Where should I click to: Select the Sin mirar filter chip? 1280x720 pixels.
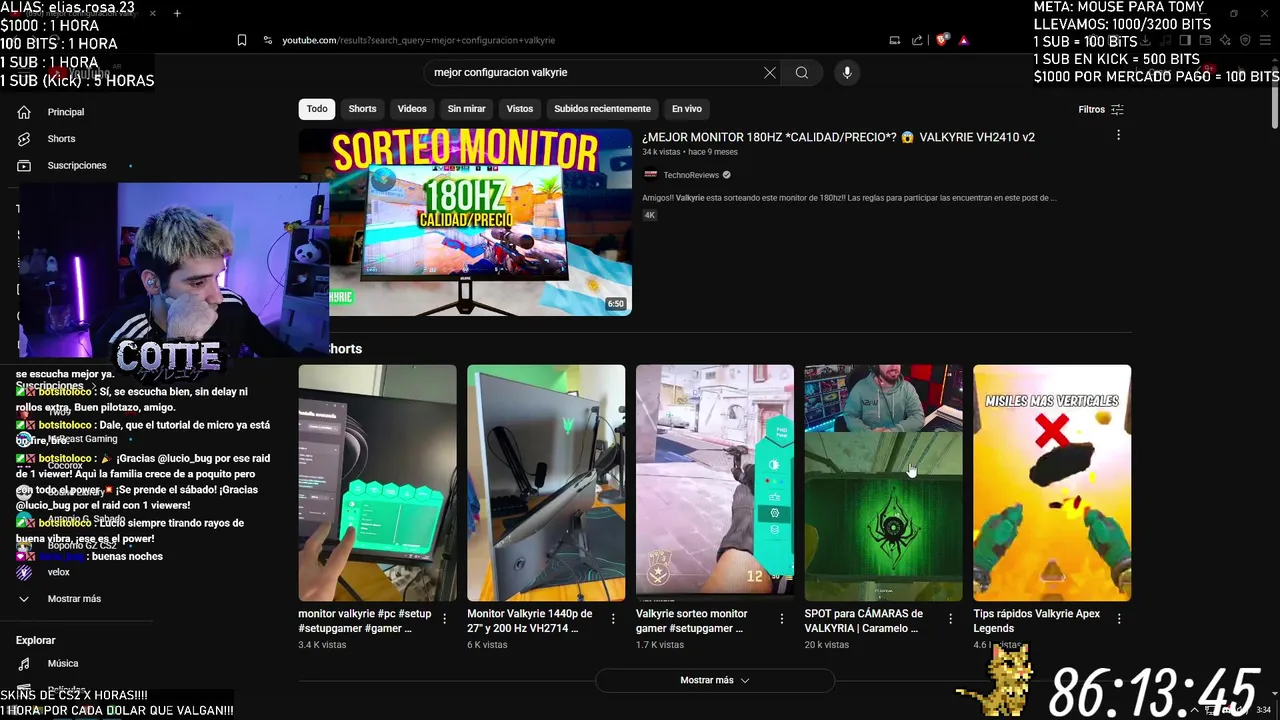[x=466, y=109]
